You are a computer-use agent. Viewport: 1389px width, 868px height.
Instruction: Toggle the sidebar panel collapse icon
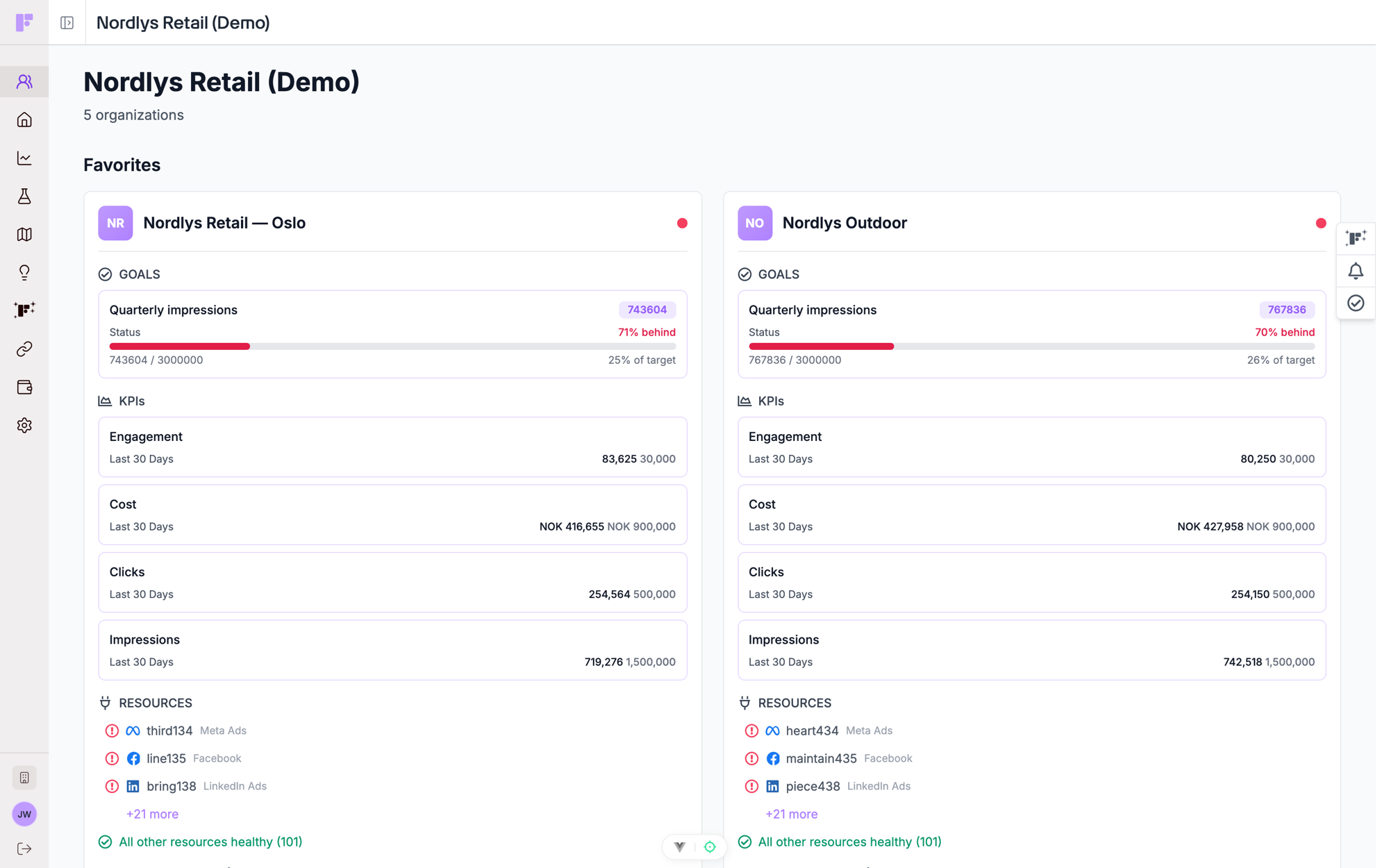[67, 23]
